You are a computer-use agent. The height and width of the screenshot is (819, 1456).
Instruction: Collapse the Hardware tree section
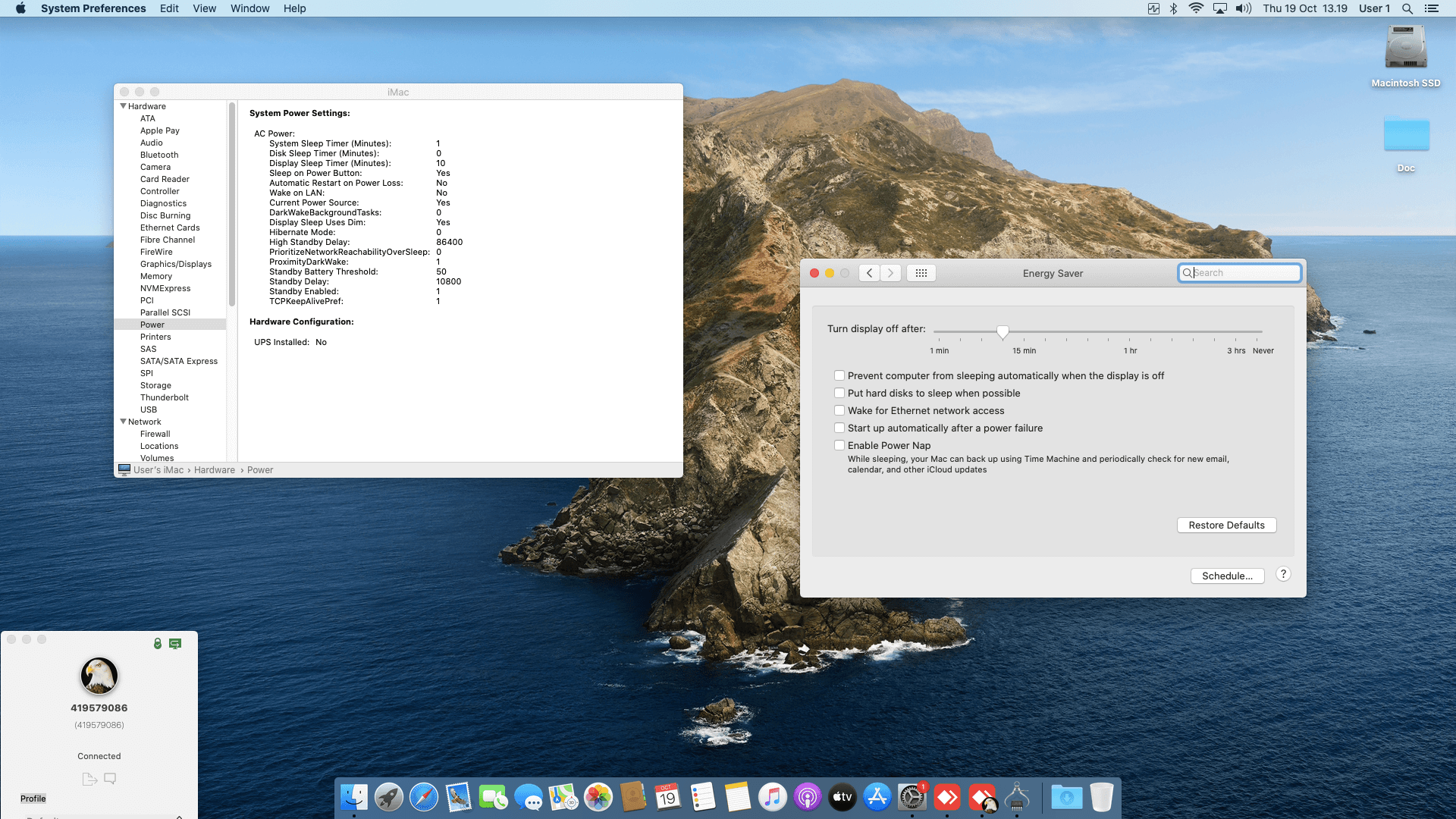coord(123,106)
